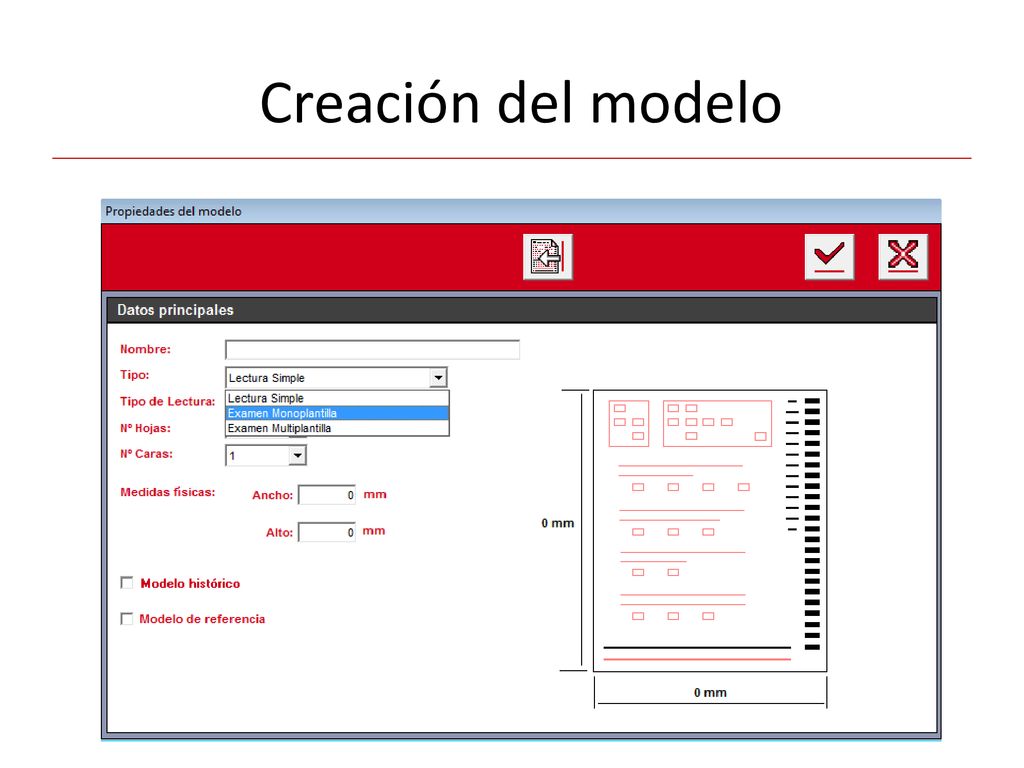Expand the Nº Caras dropdown
This screenshot has height=768, width=1024.
[297, 455]
